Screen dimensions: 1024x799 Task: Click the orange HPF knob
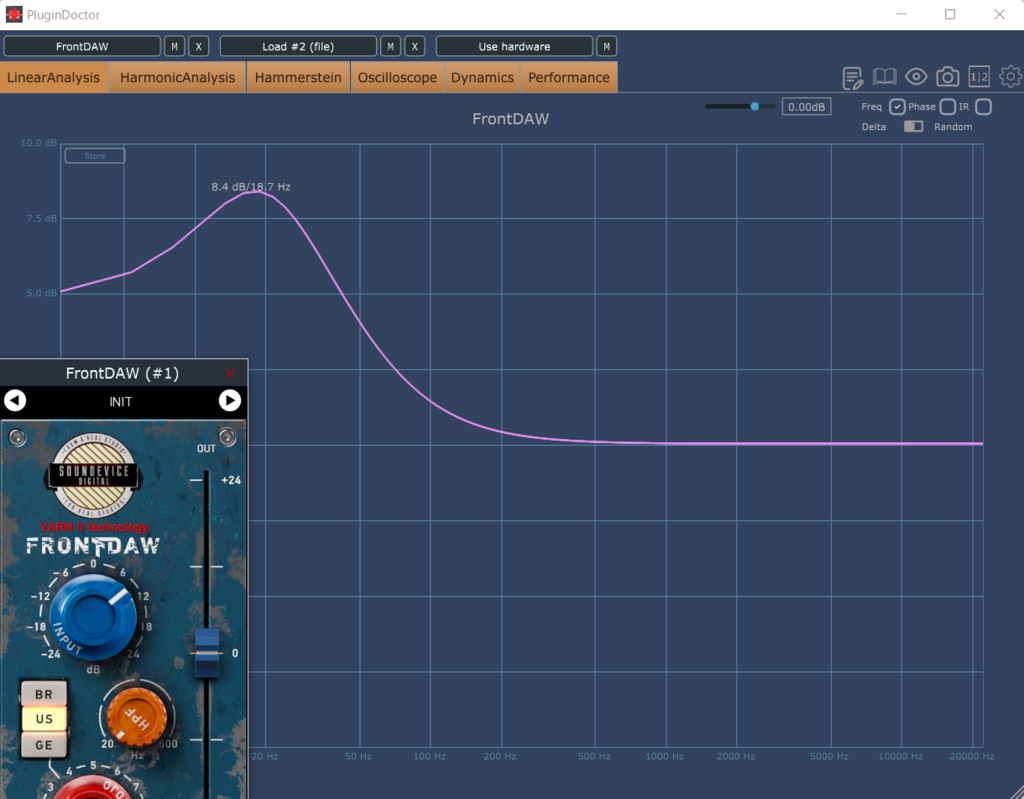coord(137,717)
